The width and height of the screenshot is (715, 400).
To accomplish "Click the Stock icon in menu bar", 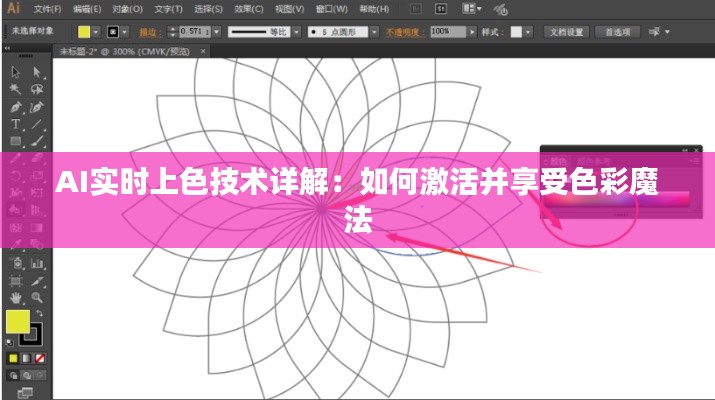I will [x=440, y=9].
